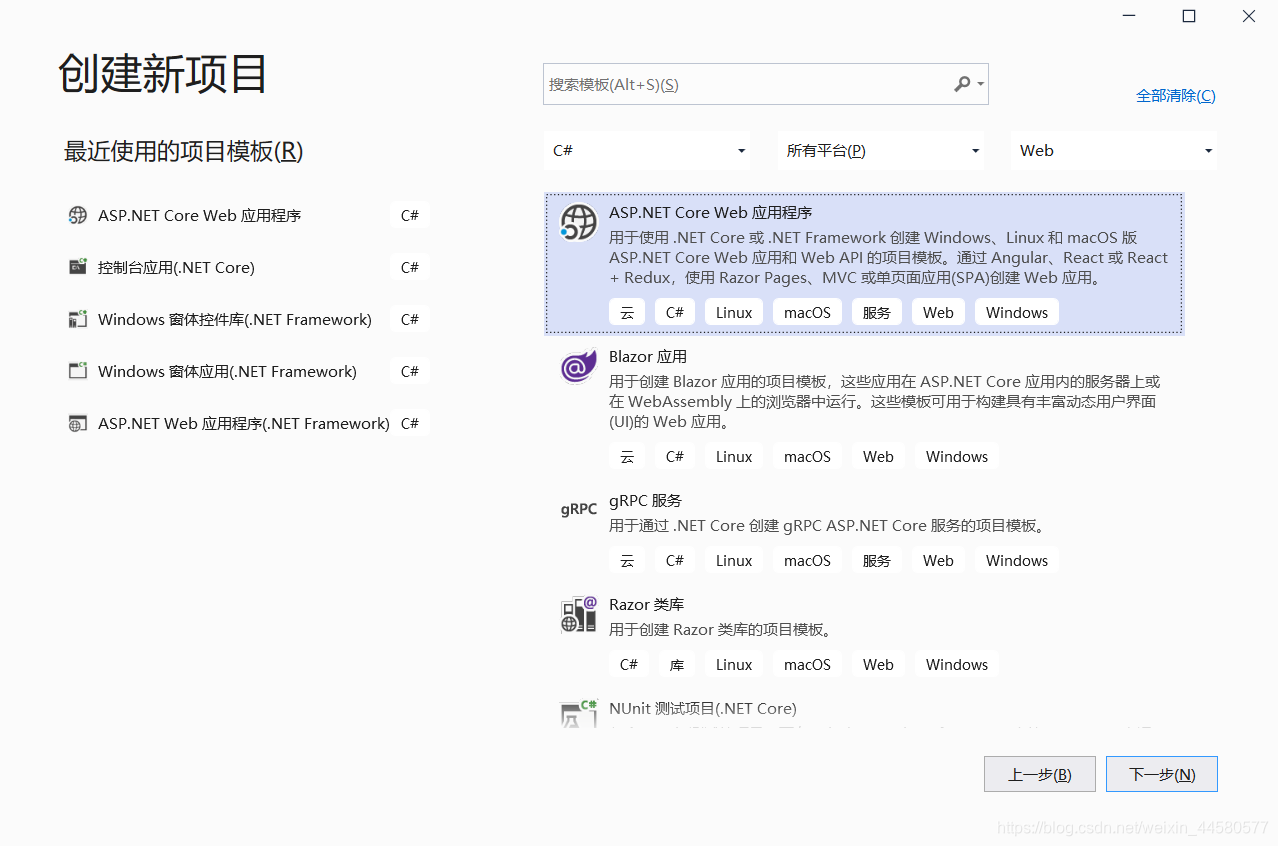1278x846 pixels.
Task: Click the Razor class library icon
Action: [x=578, y=614]
